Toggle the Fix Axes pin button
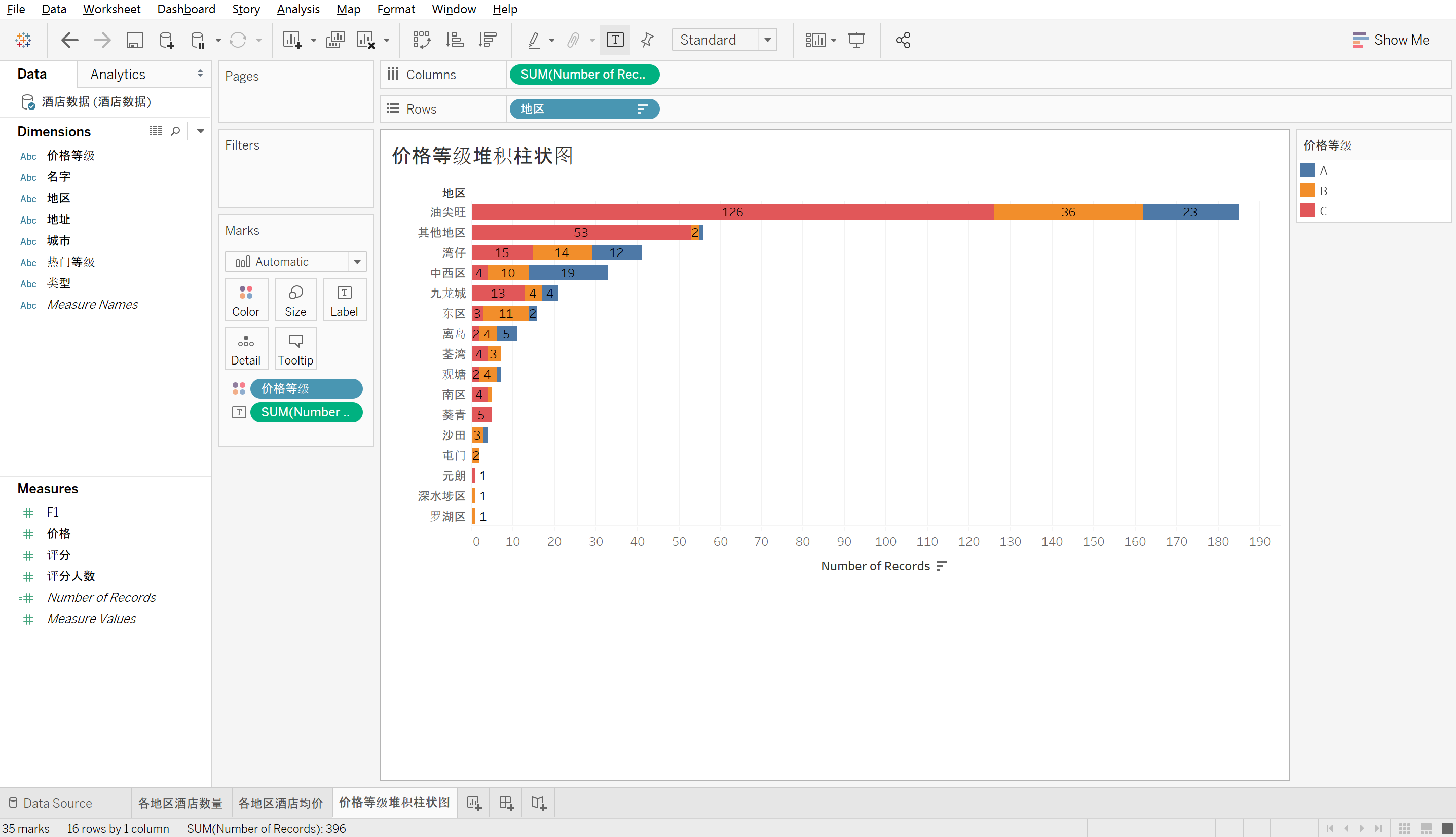Viewport: 1456px width, 837px height. [647, 40]
